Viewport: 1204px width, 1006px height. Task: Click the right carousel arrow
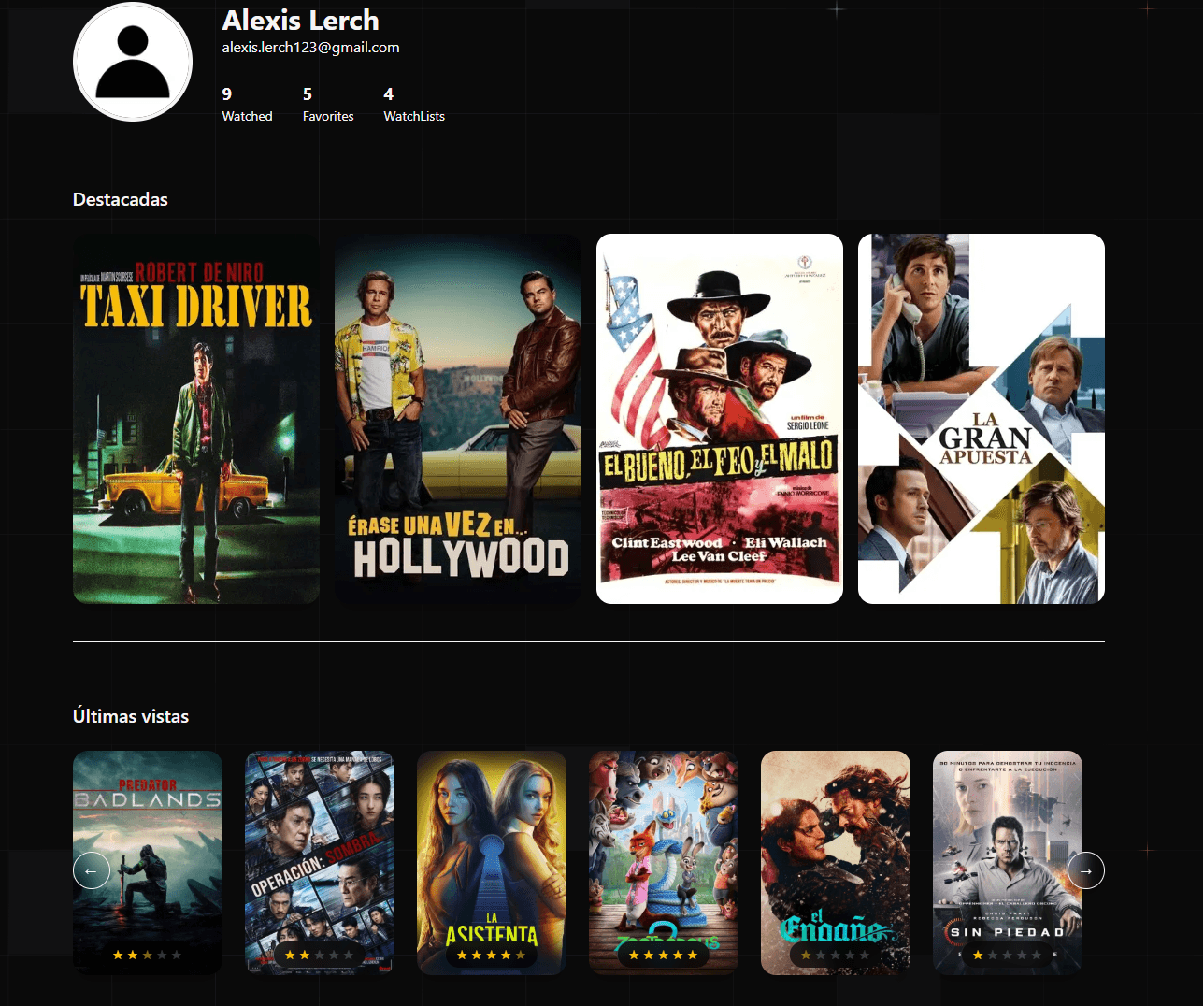click(1085, 870)
